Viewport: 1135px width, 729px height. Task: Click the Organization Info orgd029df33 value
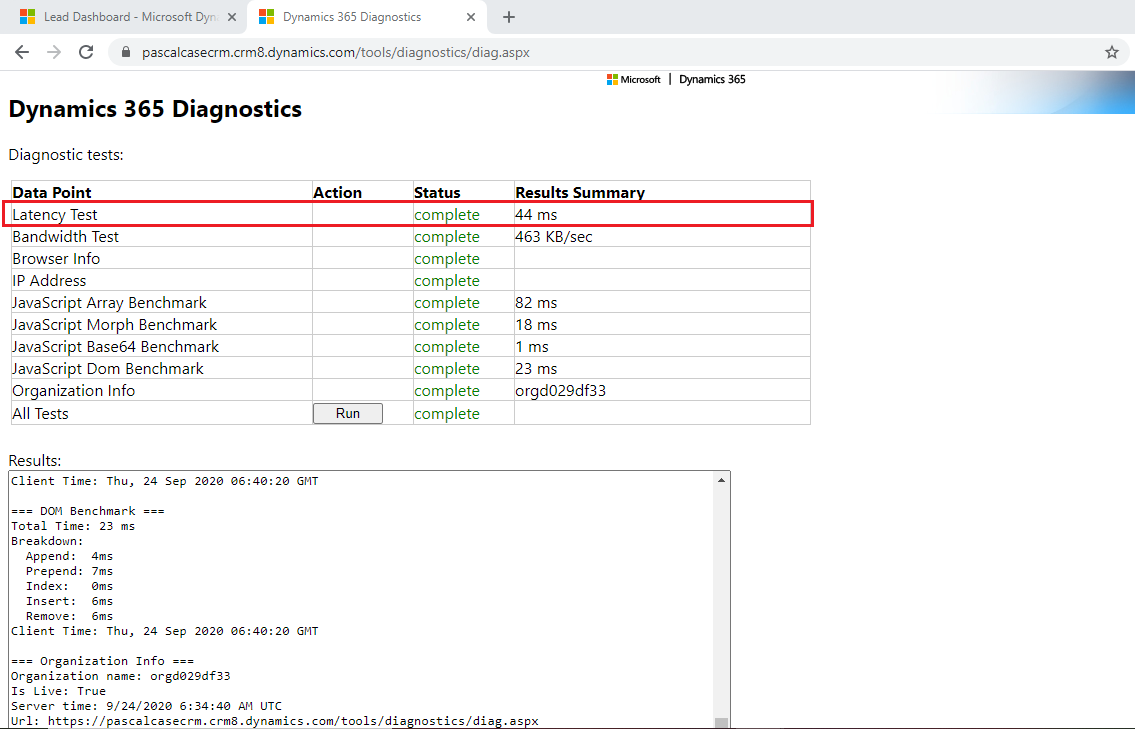(560, 391)
